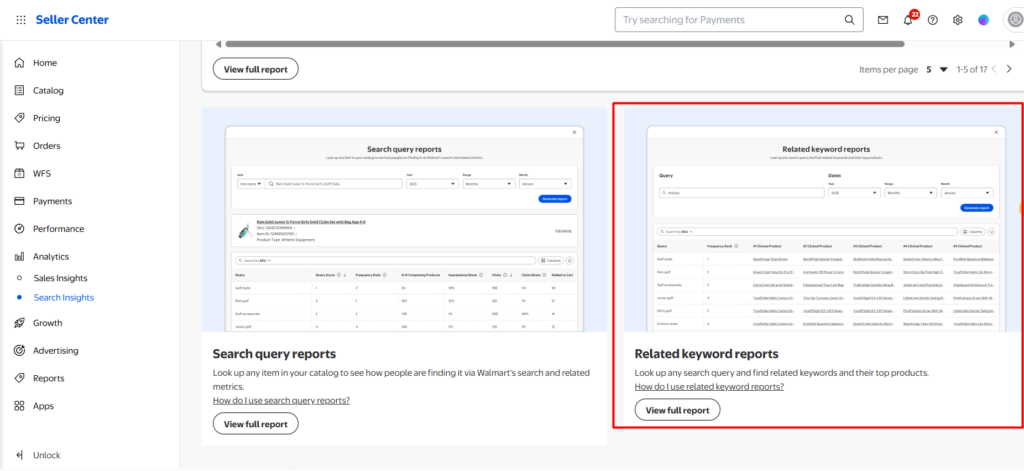Click the Try searching for Payments field
Viewport: 1024px width, 471px height.
739,20
